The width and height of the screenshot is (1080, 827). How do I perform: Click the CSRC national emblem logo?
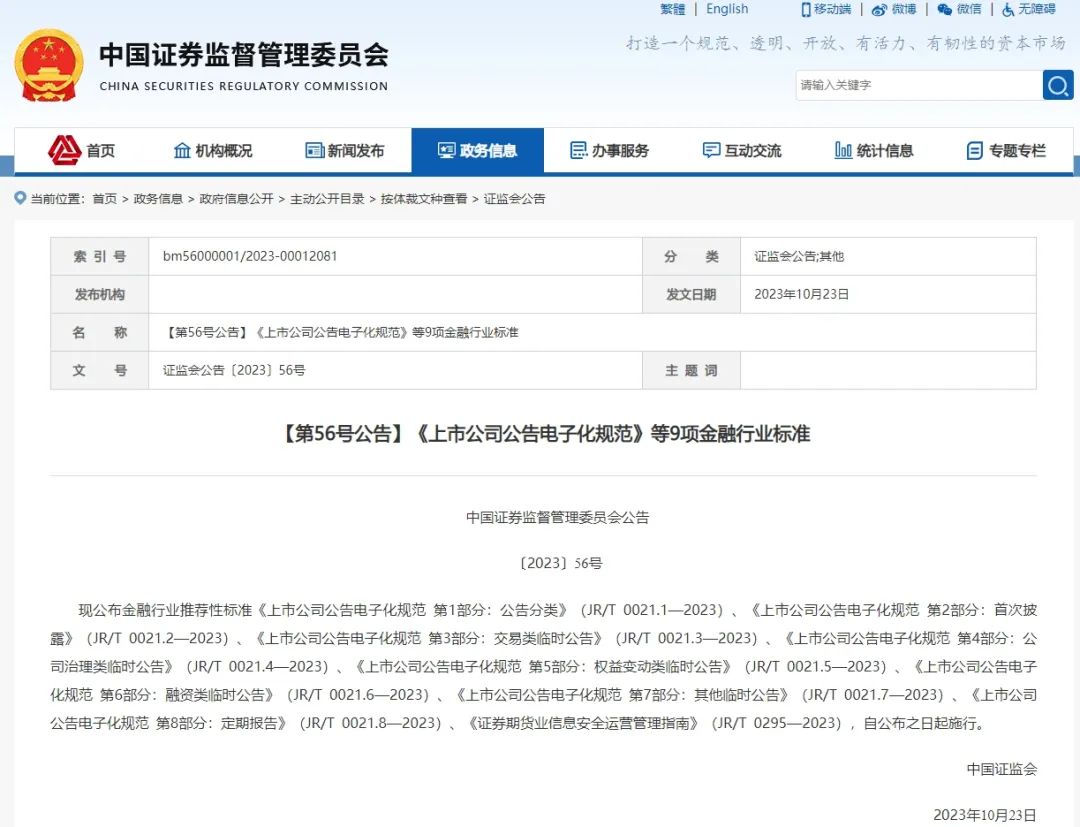pyautogui.click(x=48, y=65)
